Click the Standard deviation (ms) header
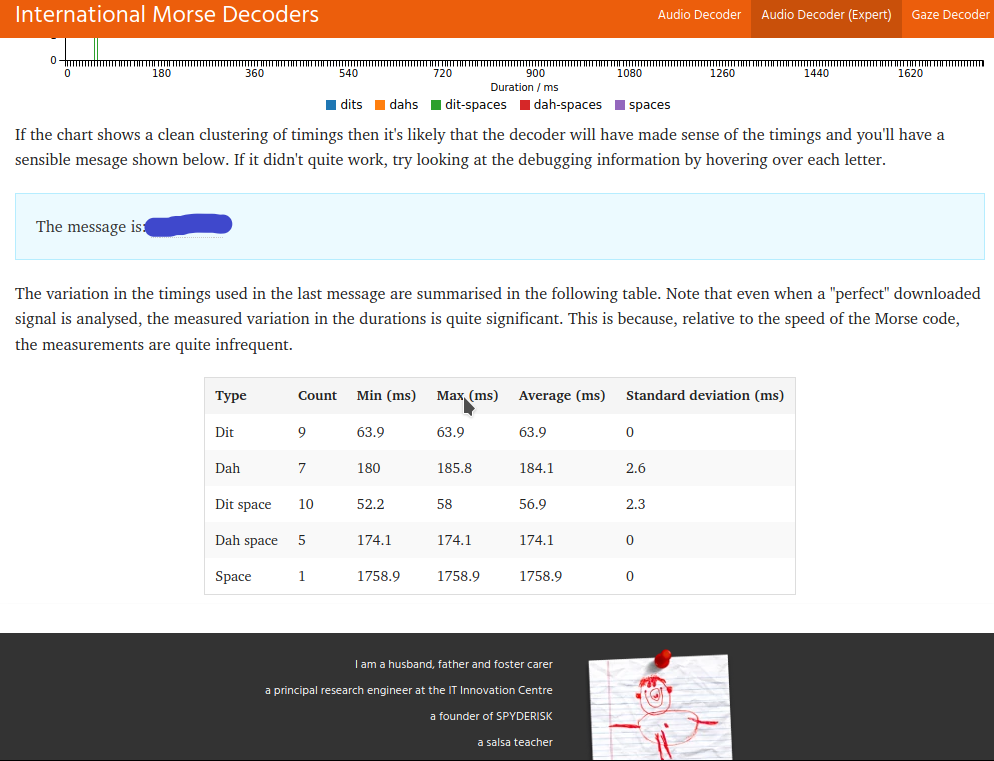The image size is (994, 761). [704, 396]
